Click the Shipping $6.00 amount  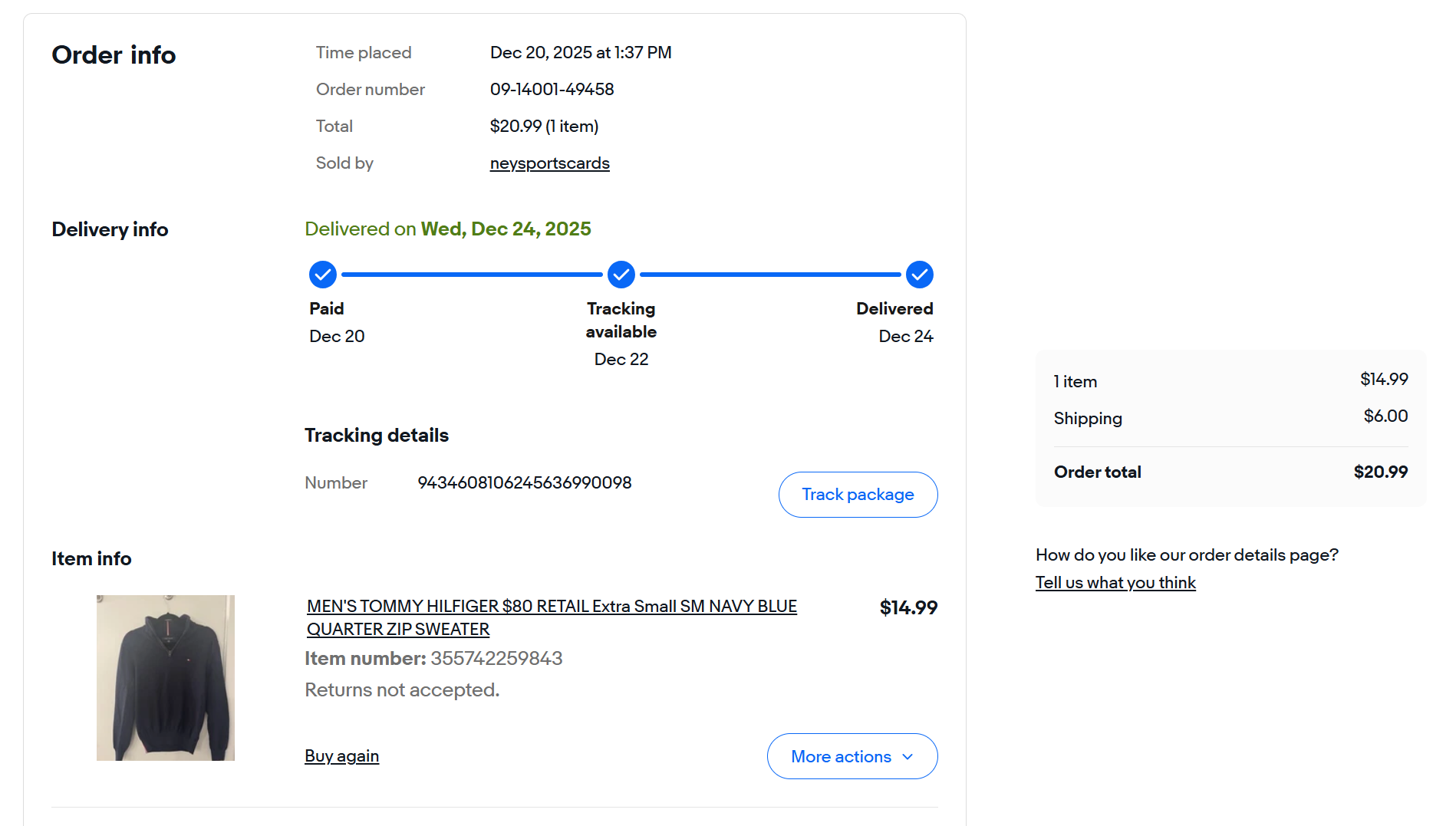(x=1385, y=416)
